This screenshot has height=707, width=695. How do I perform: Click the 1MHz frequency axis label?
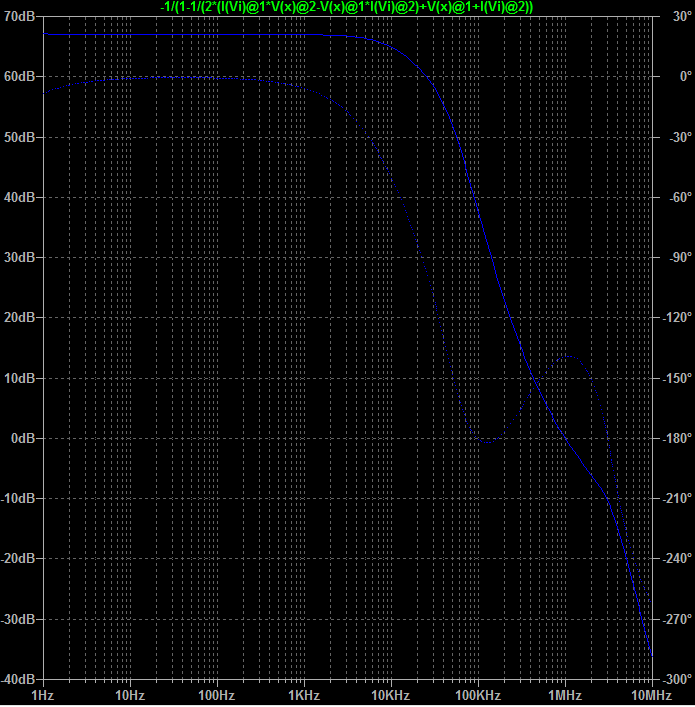click(565, 695)
